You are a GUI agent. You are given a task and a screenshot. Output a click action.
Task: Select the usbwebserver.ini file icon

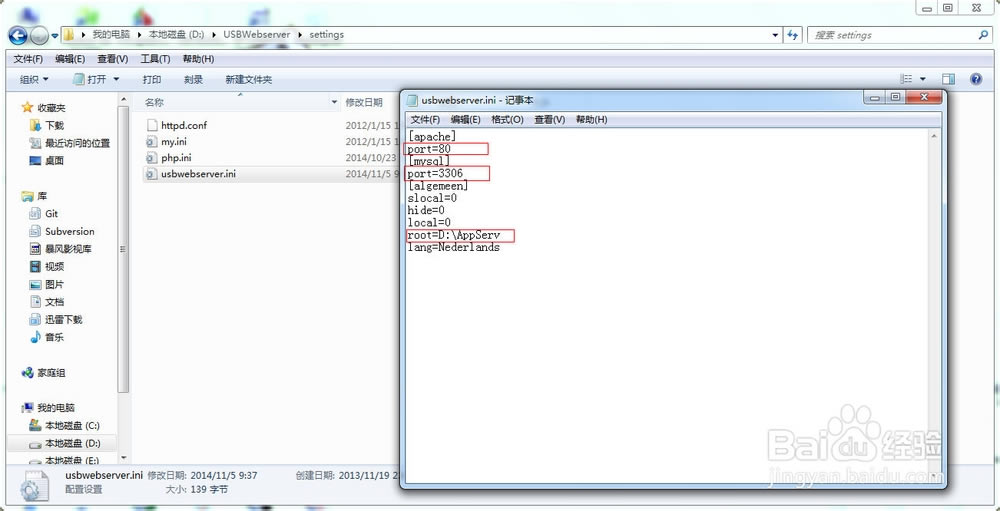click(151, 174)
